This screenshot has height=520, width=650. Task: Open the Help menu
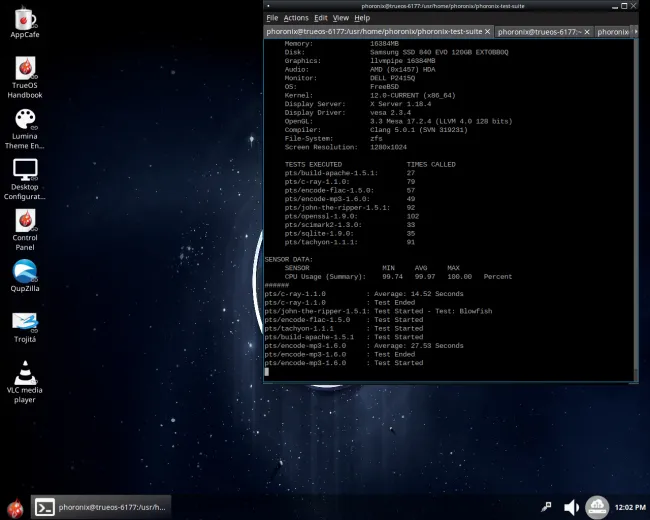pos(362,18)
